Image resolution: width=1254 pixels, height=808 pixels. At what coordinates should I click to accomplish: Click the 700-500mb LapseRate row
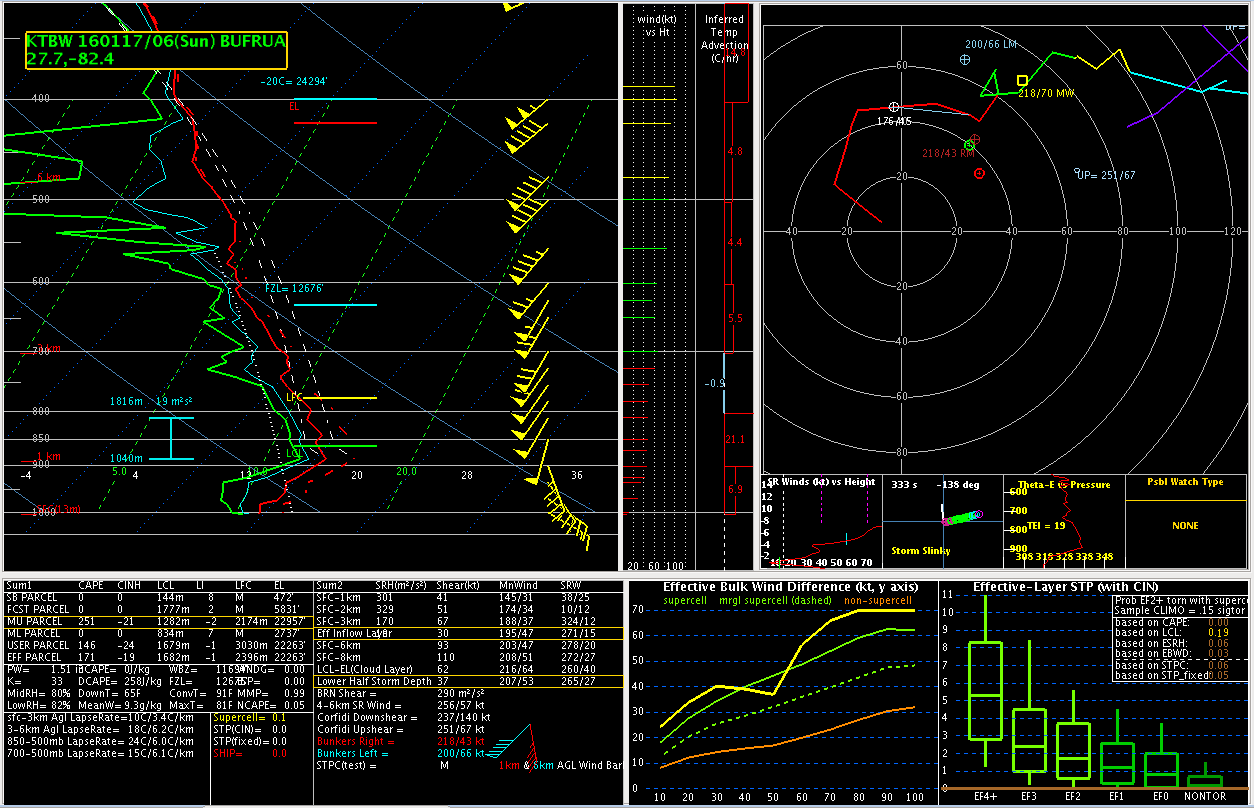[100, 753]
